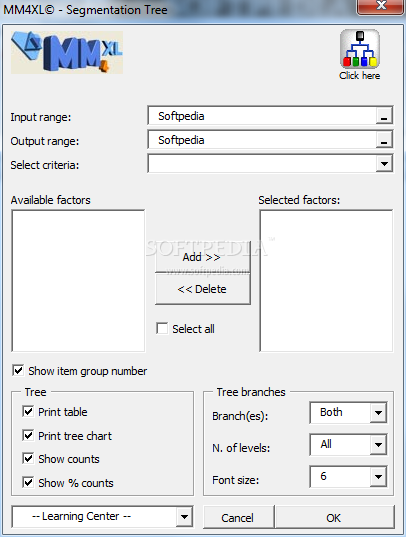The width and height of the screenshot is (406, 537).
Task: Click the << Delete button
Action: click(203, 289)
